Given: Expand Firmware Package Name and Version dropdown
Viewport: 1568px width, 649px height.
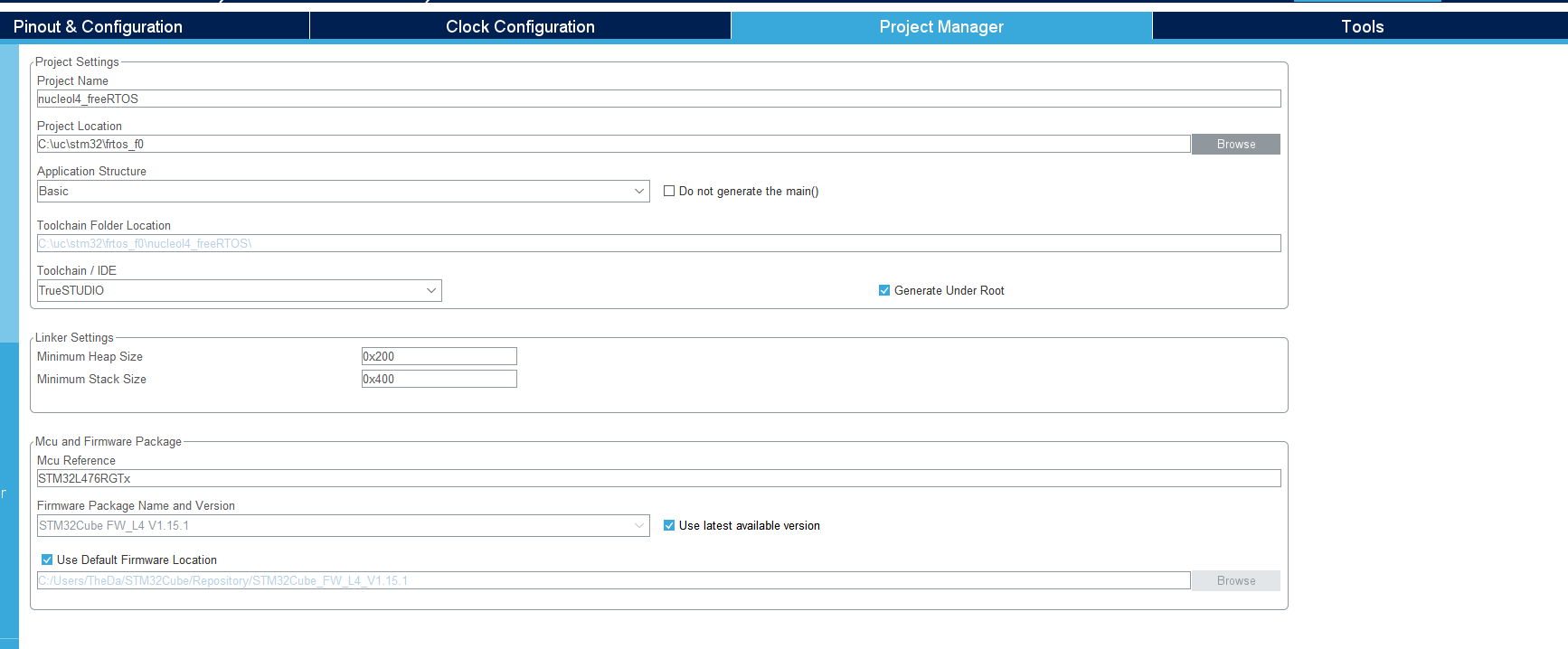Looking at the screenshot, I should click(343, 525).
